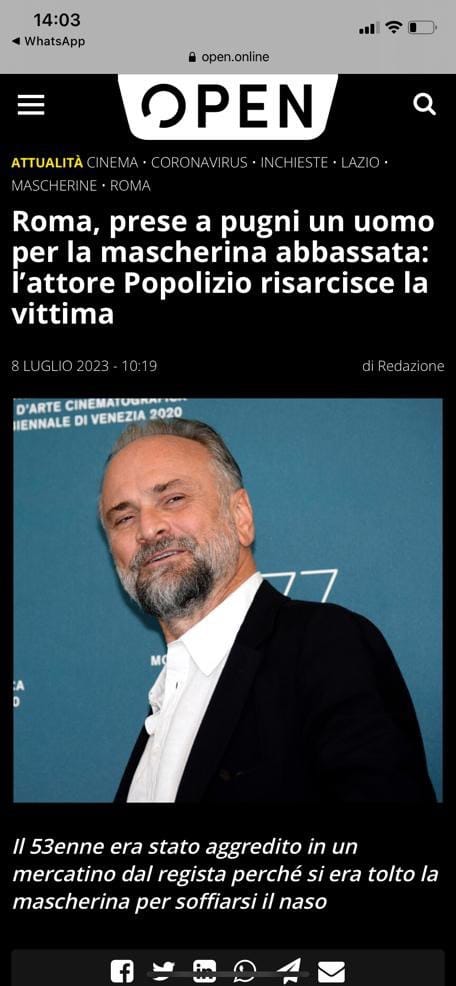This screenshot has height=986, width=456.
Task: Return to WhatsApp via back arrow
Action: click(x=48, y=42)
